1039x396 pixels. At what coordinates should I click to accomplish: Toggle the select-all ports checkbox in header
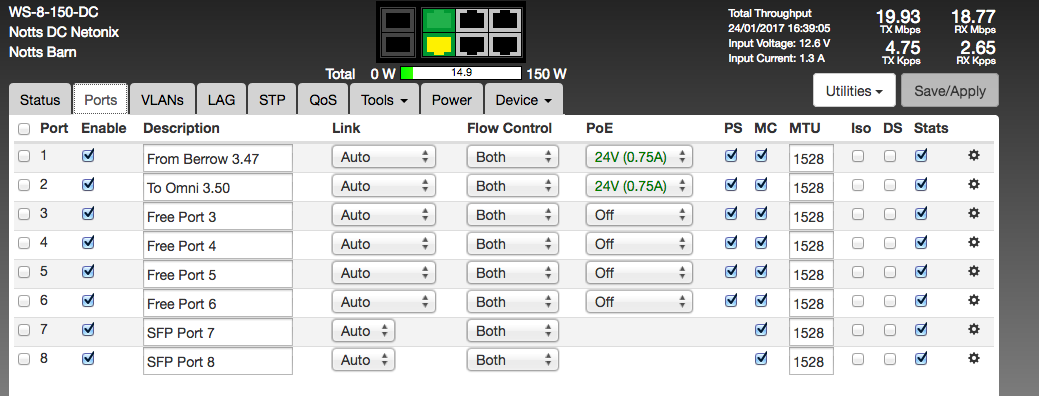coord(24,128)
